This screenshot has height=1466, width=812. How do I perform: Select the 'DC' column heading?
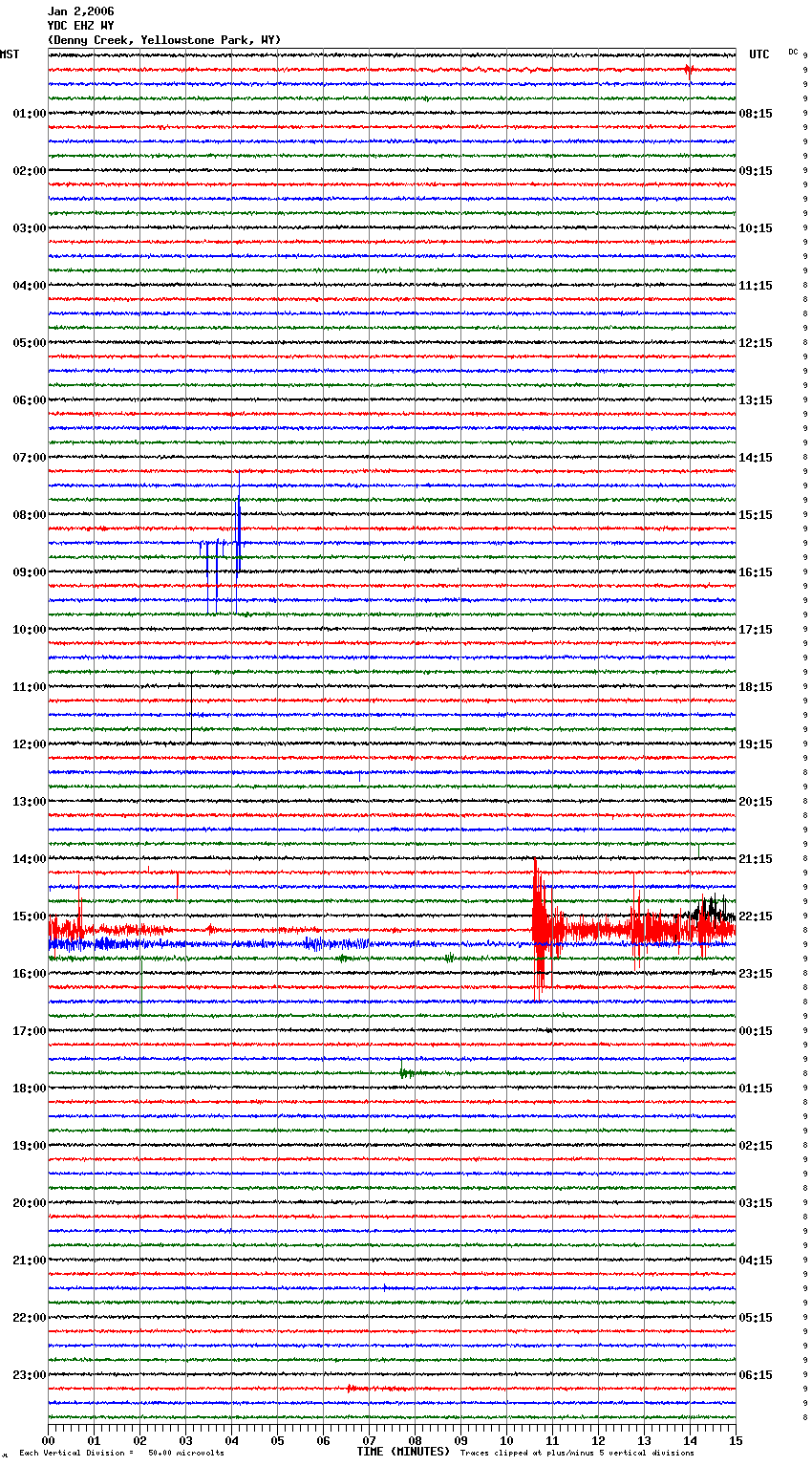(793, 52)
